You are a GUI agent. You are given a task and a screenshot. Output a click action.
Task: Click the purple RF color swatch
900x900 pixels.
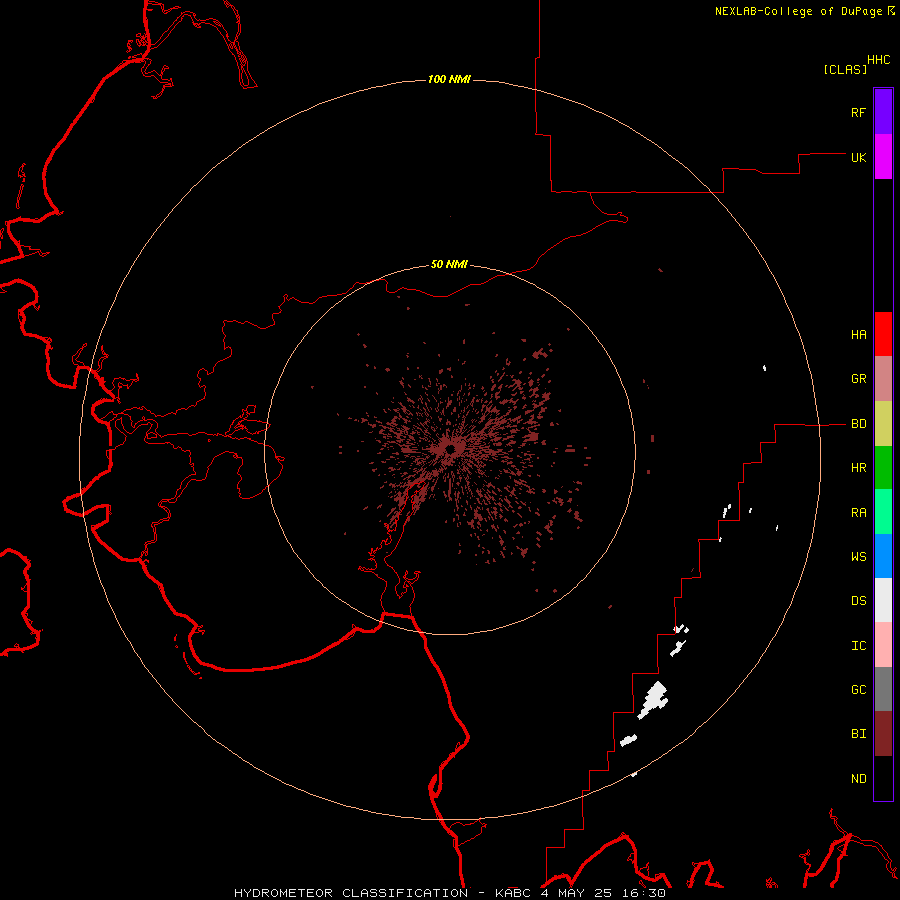(883, 112)
